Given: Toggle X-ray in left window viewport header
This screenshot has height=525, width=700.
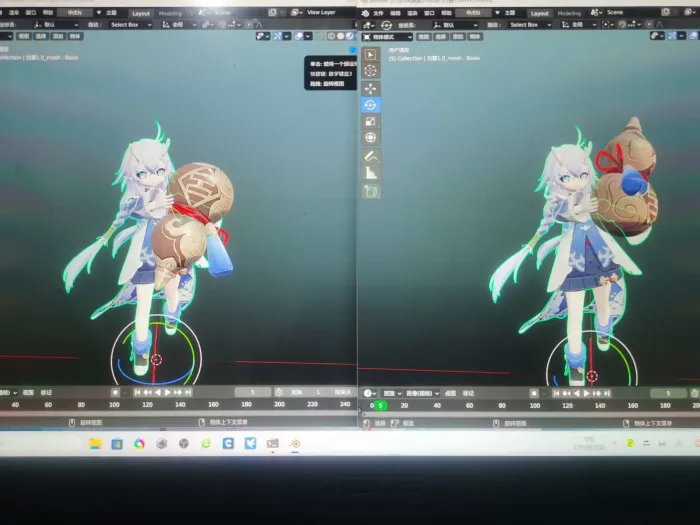Looking at the screenshot, I should [320, 36].
